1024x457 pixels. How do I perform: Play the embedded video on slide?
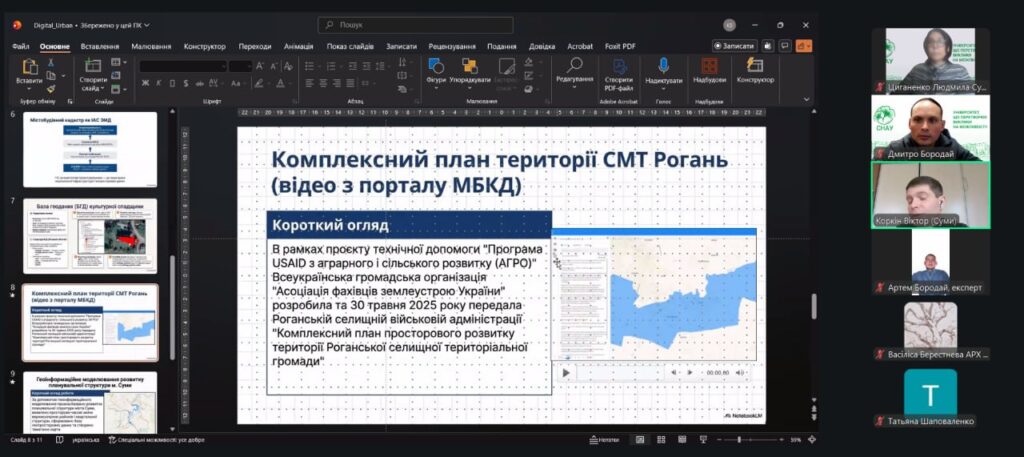point(566,372)
